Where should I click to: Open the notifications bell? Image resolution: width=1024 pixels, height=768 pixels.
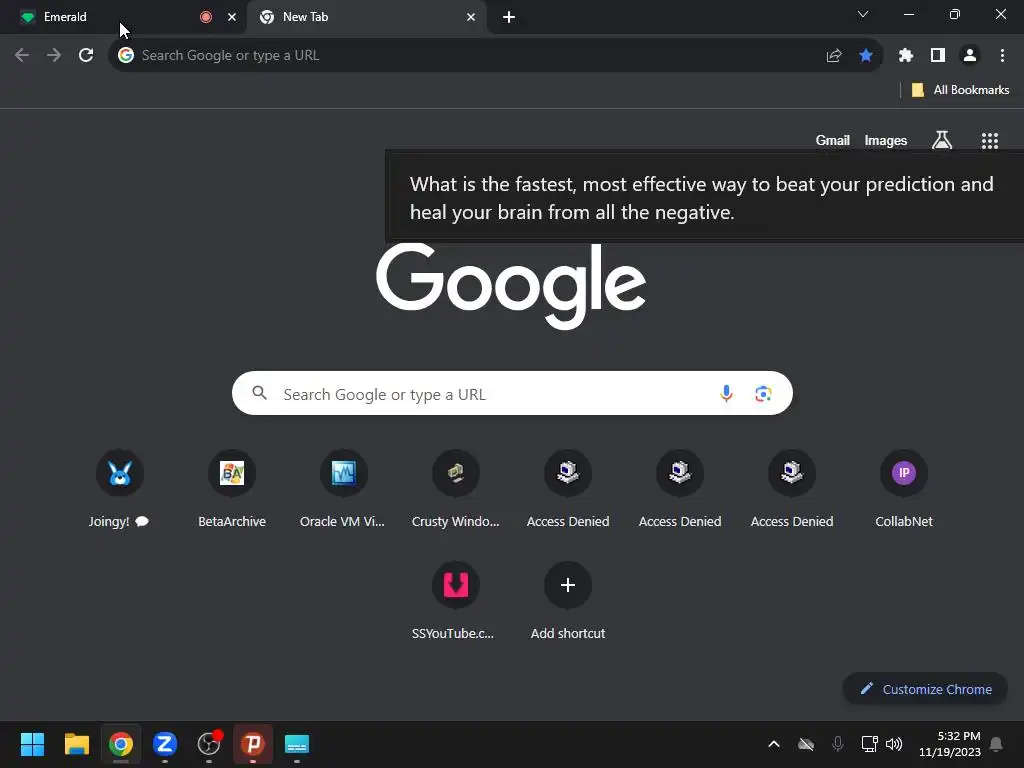pos(996,744)
